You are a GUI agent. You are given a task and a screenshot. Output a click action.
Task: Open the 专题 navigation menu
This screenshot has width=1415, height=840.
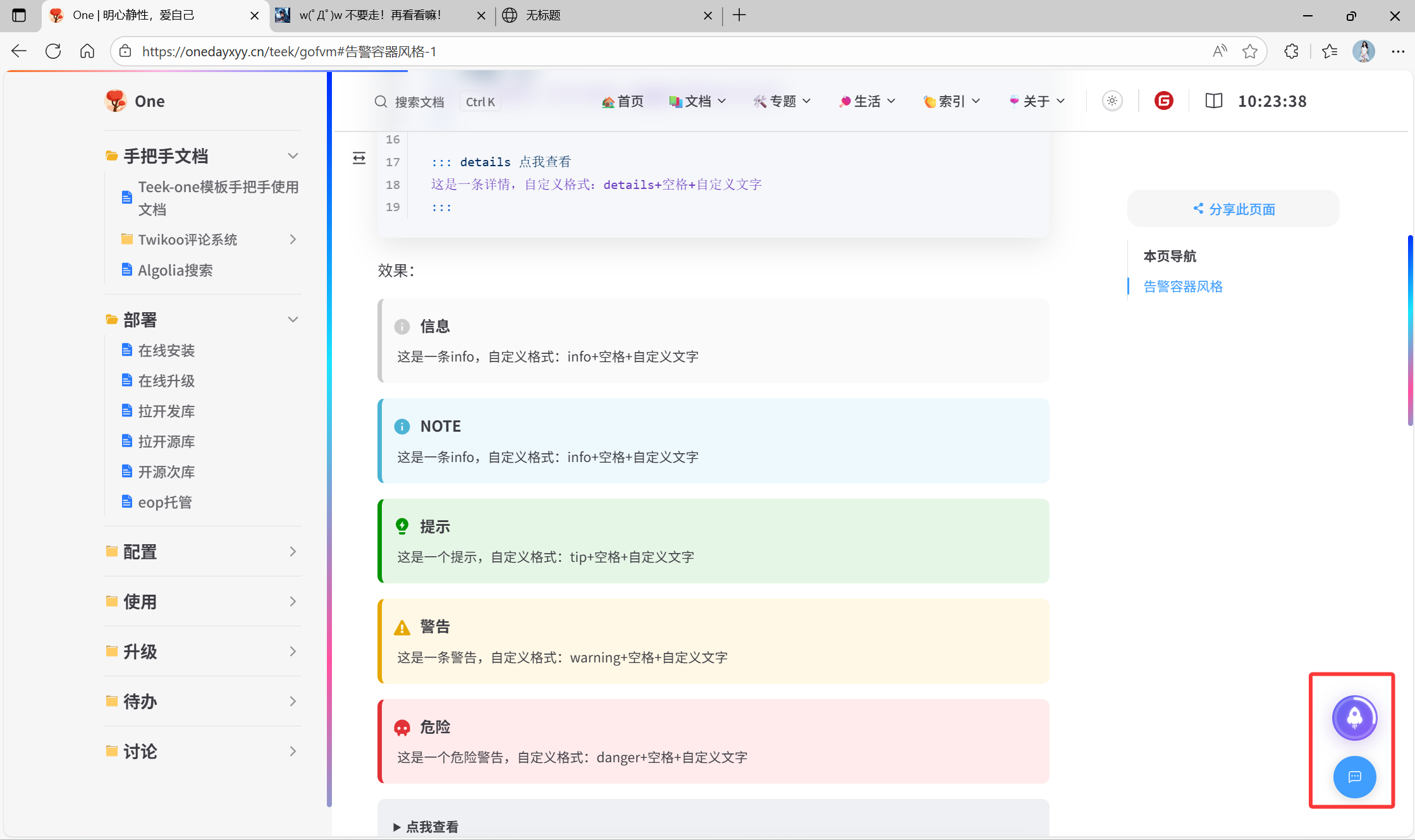(782, 101)
